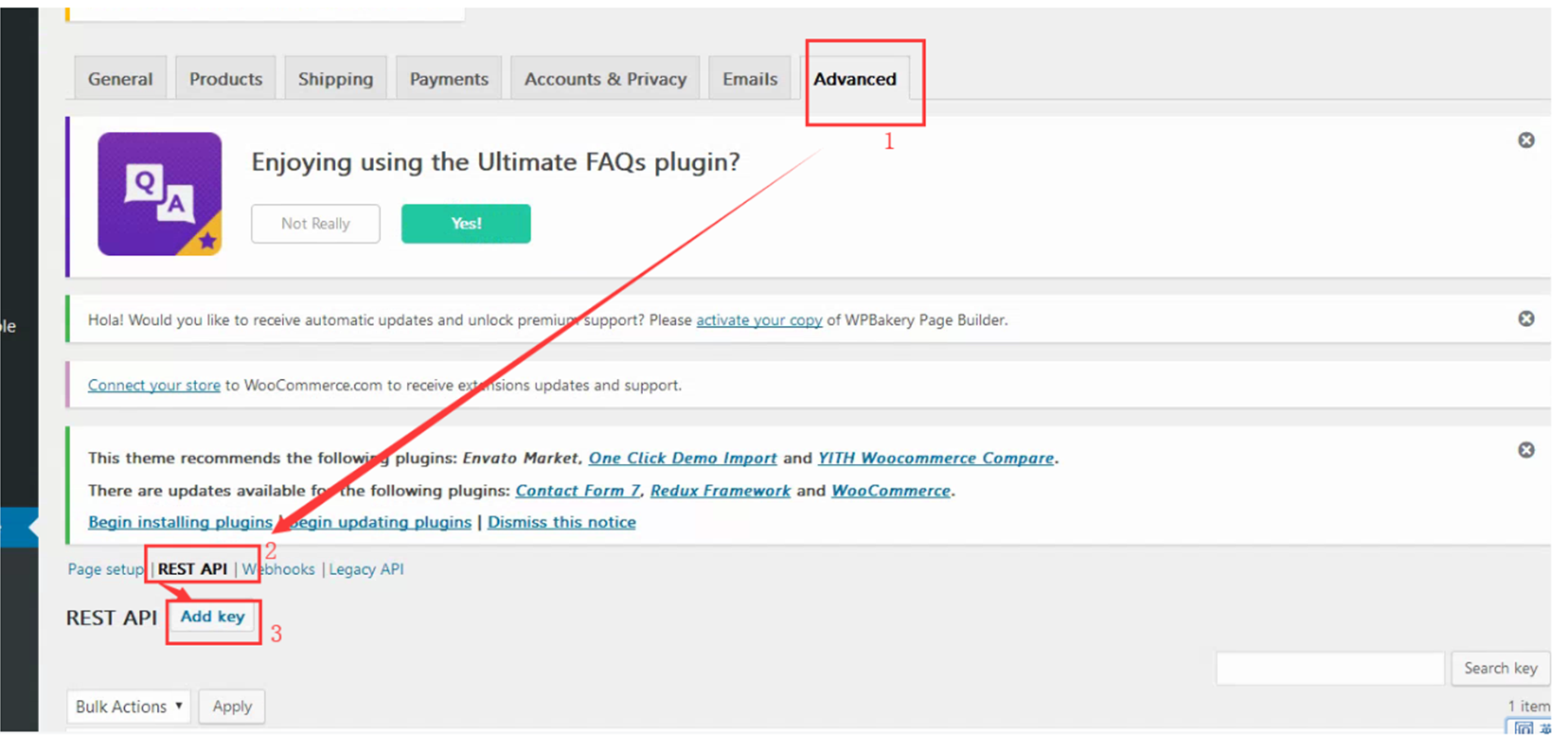
Task: Click the '1 item' count text
Action: pos(1528,707)
